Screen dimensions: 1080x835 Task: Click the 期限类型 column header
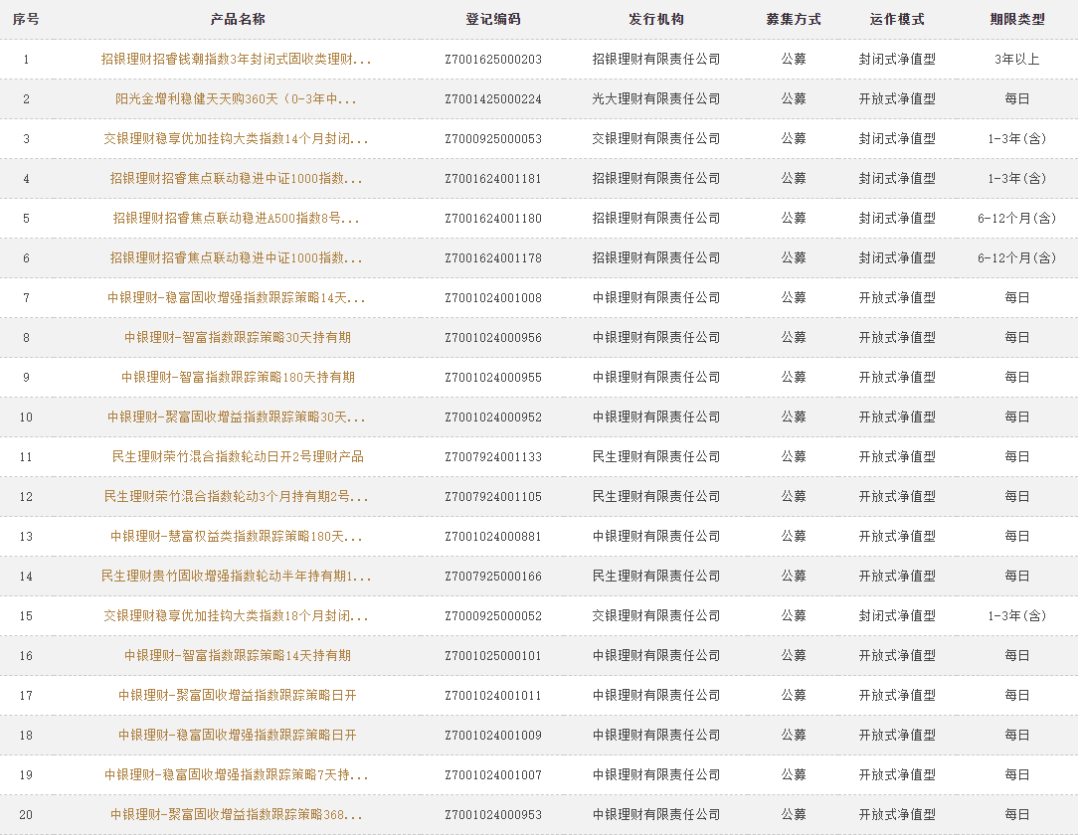click(x=1016, y=20)
